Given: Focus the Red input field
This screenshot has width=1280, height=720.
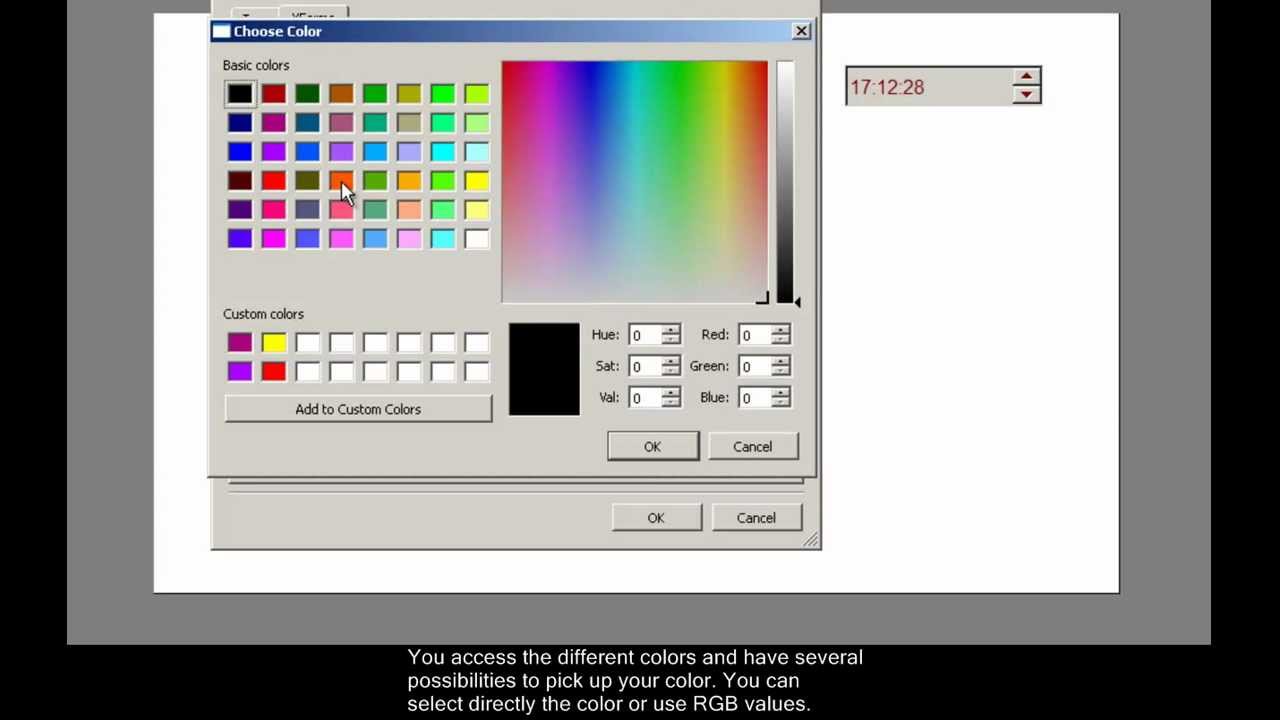Looking at the screenshot, I should click(756, 335).
